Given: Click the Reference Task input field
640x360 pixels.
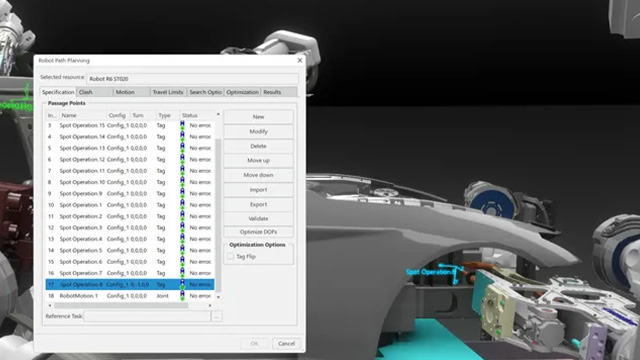Looking at the screenshot, I should pos(147,316).
